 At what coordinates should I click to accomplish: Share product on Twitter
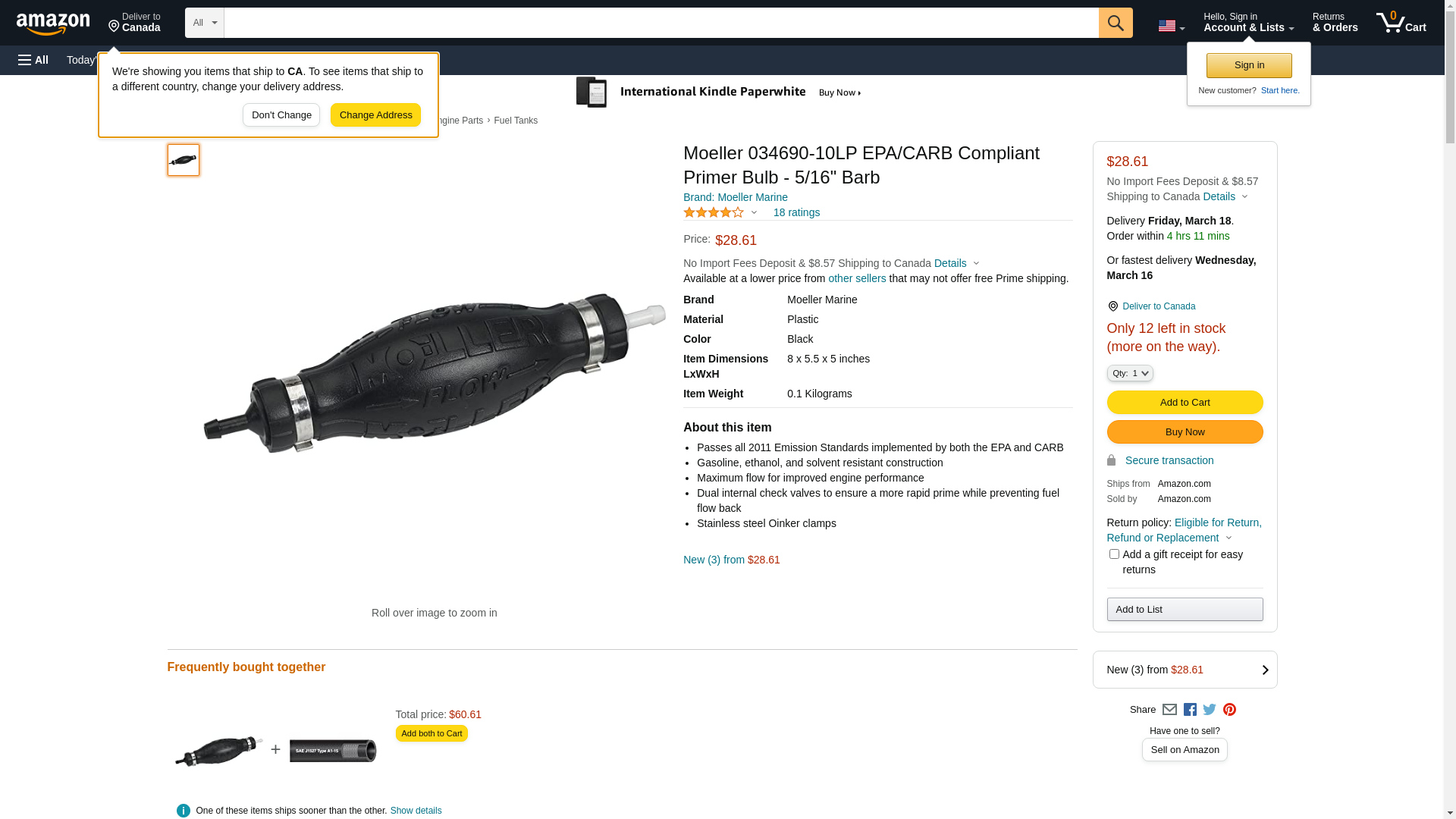1210,710
